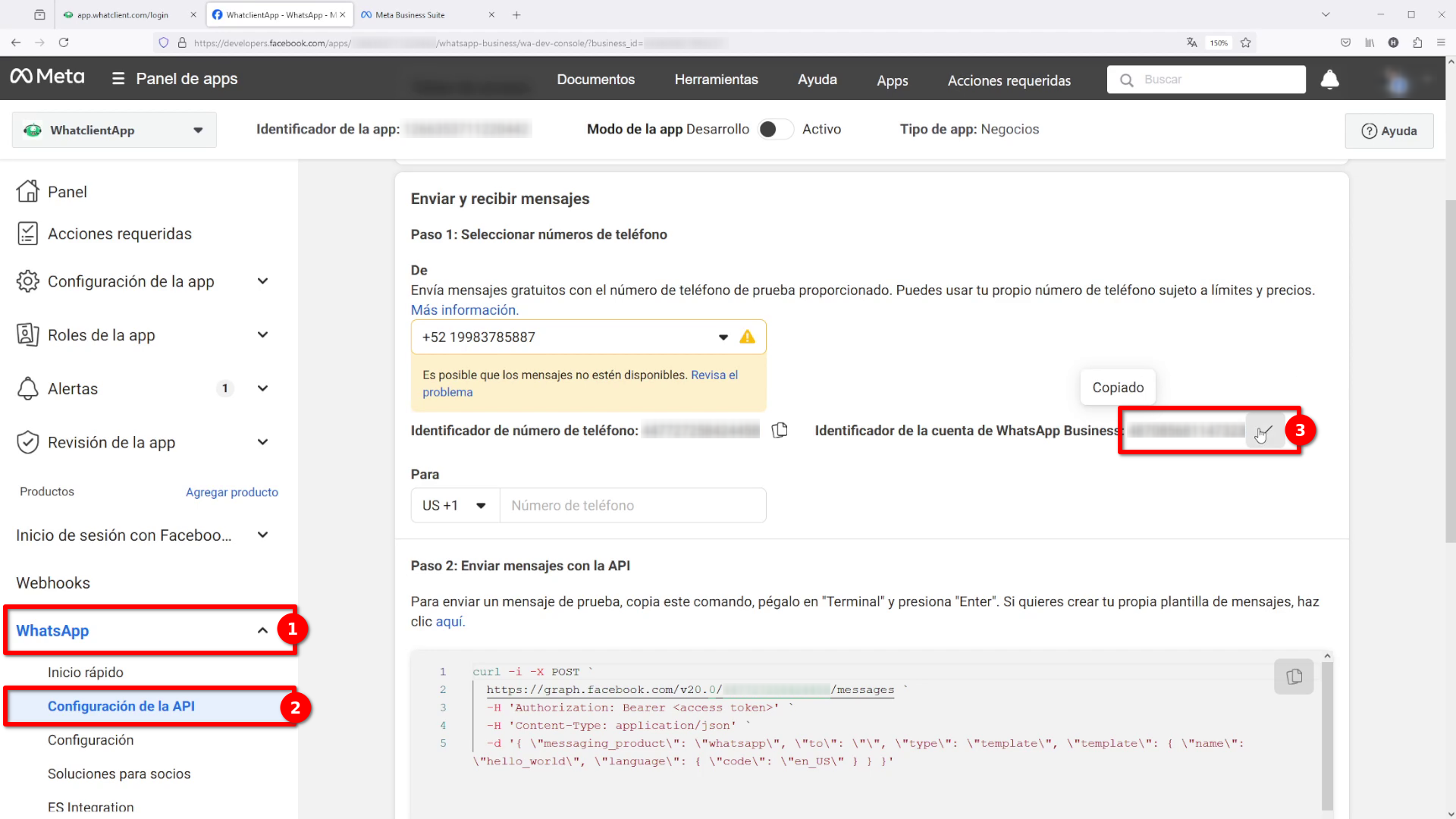Open Configuración de la API
The image size is (1456, 819).
[121, 706]
